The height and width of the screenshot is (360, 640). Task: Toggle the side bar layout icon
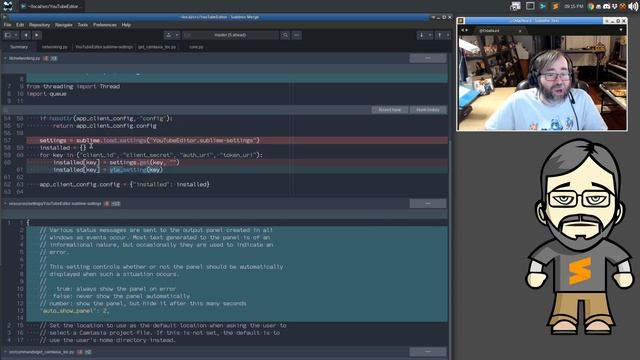(x=8, y=36)
